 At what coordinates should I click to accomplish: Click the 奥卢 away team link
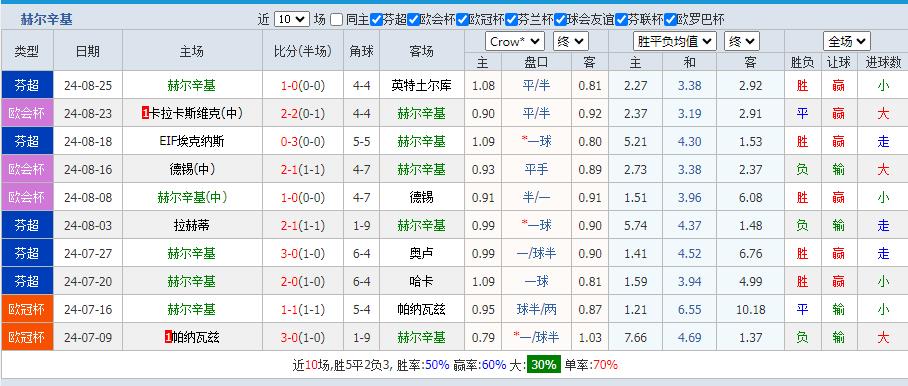tap(421, 253)
